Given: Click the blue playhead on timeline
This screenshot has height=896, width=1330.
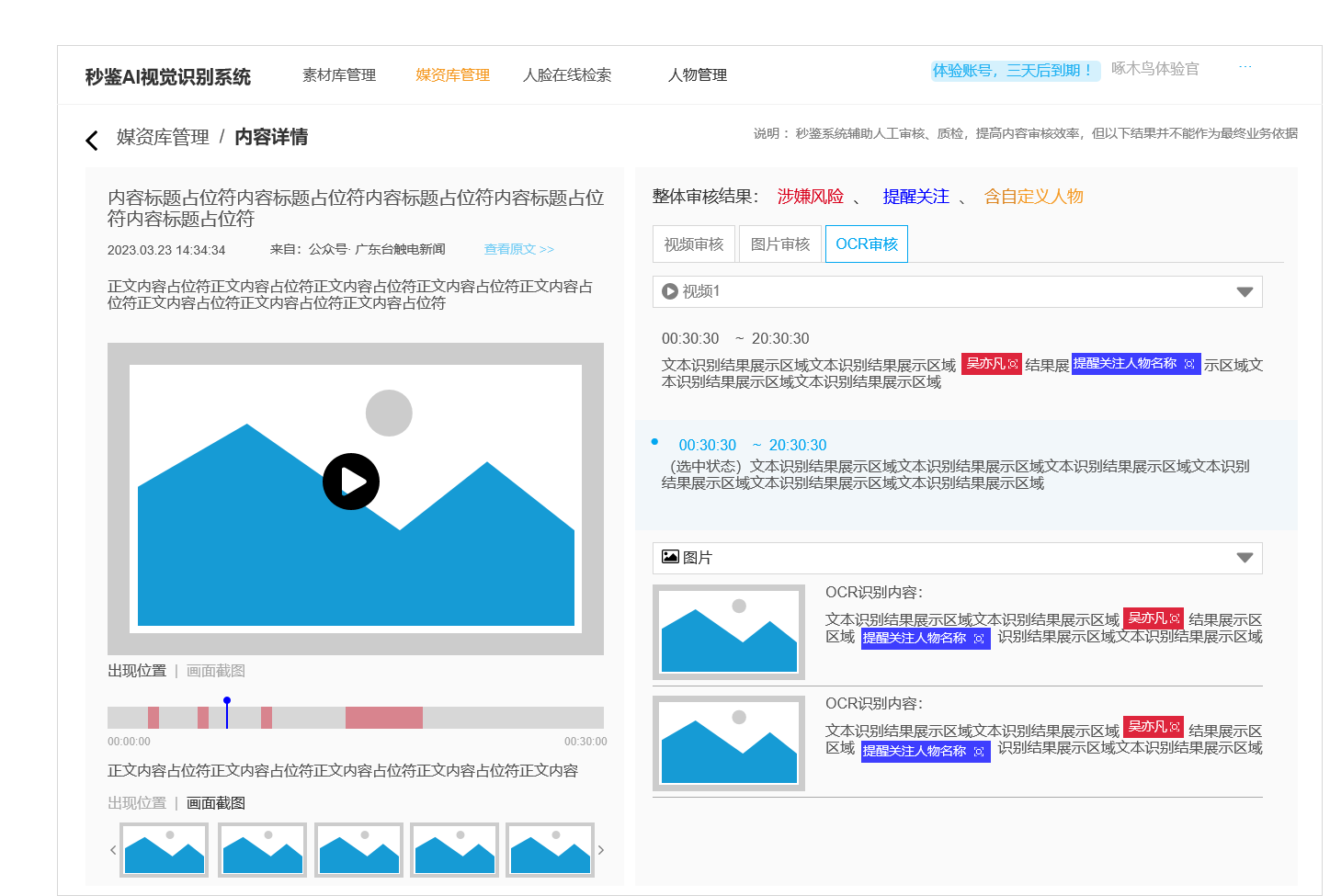Looking at the screenshot, I should point(227,713).
